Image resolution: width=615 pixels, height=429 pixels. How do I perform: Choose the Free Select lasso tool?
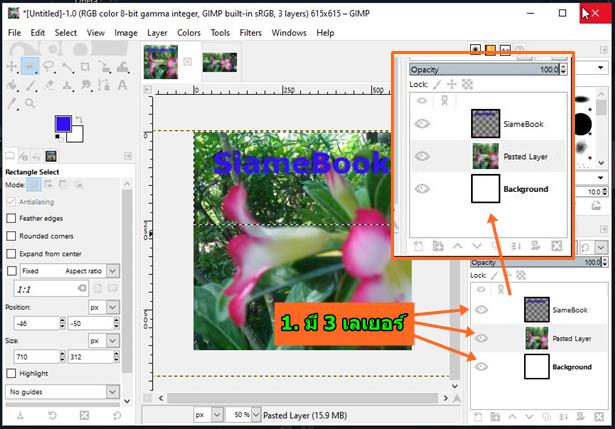(49, 66)
